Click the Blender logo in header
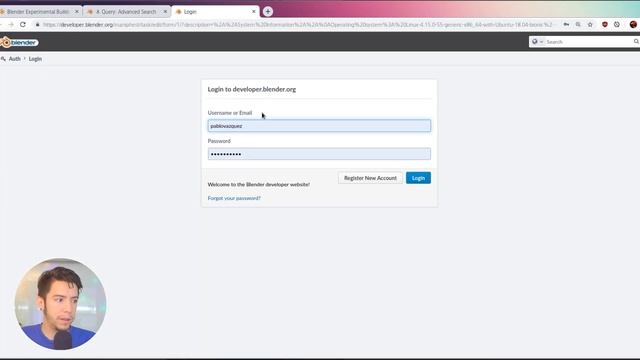640x360 pixels. (x=19, y=42)
